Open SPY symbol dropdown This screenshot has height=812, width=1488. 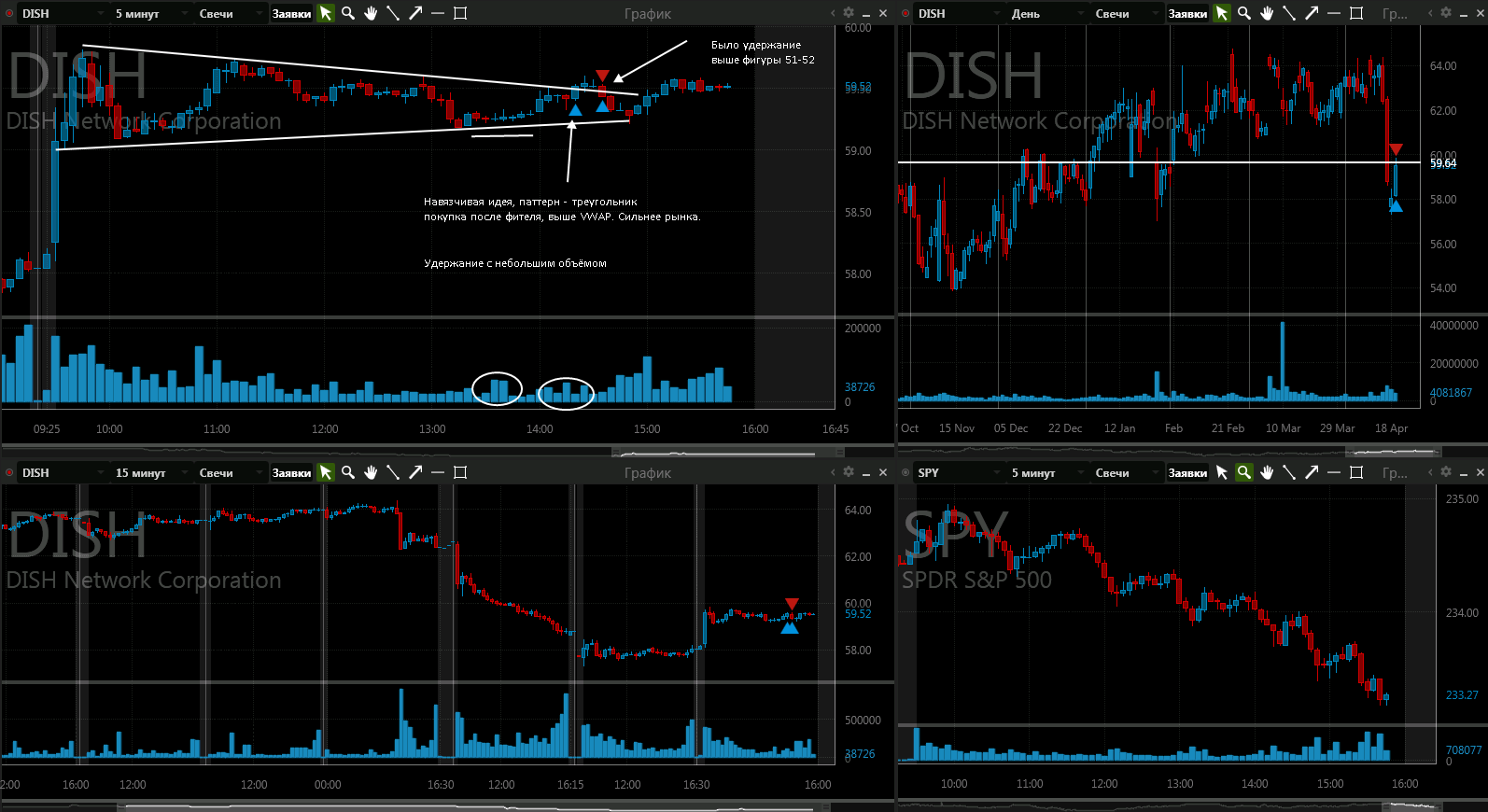[x=958, y=472]
